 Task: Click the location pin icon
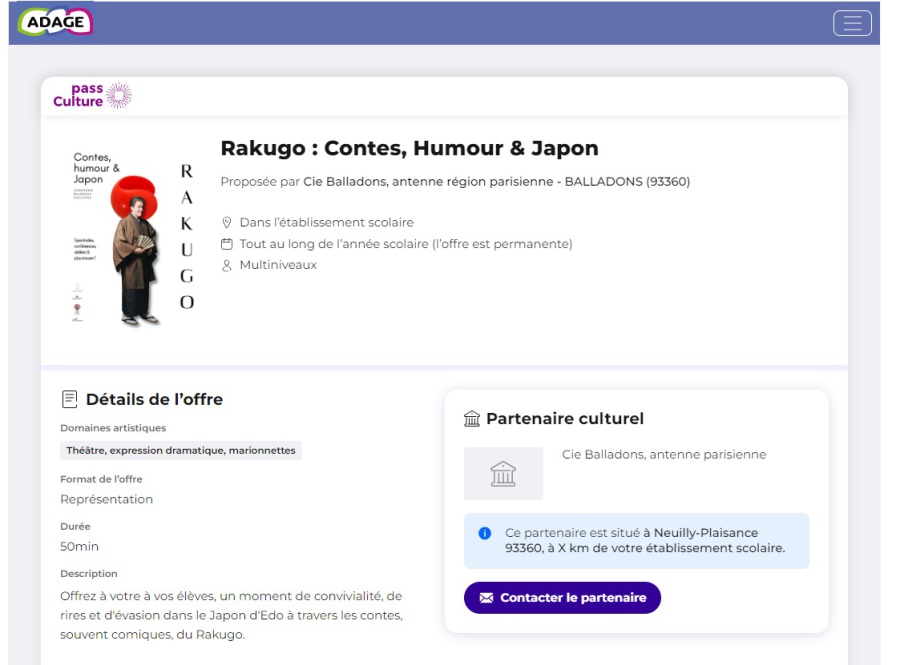(227, 222)
